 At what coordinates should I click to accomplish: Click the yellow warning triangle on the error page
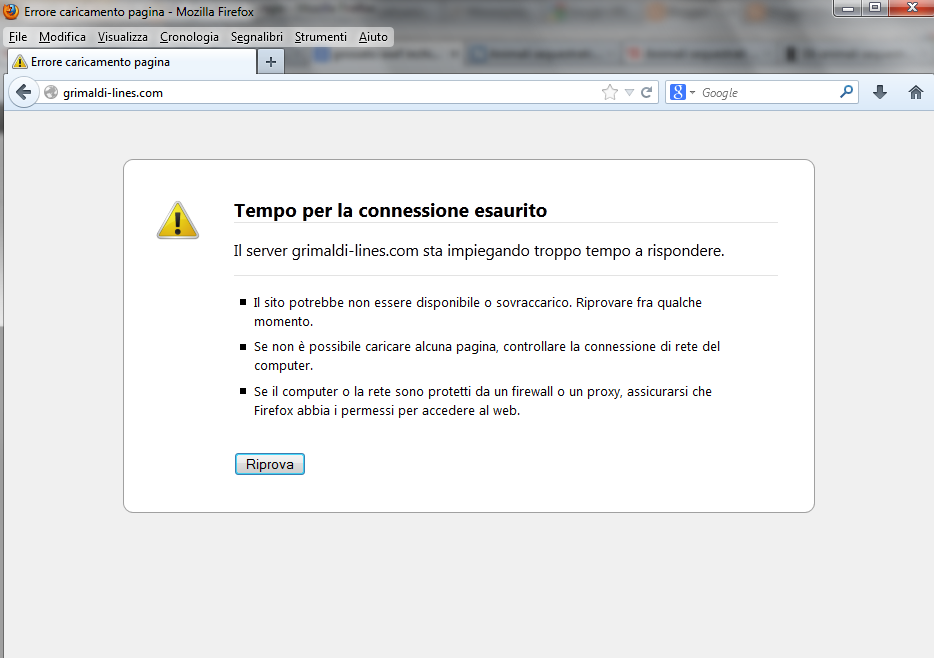(x=178, y=220)
